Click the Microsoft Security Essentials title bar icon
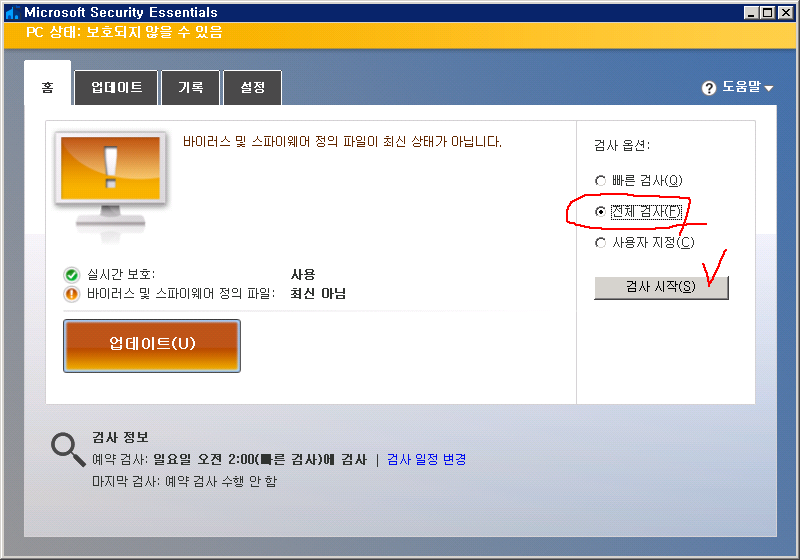Image resolution: width=800 pixels, height=560 pixels. 12,12
